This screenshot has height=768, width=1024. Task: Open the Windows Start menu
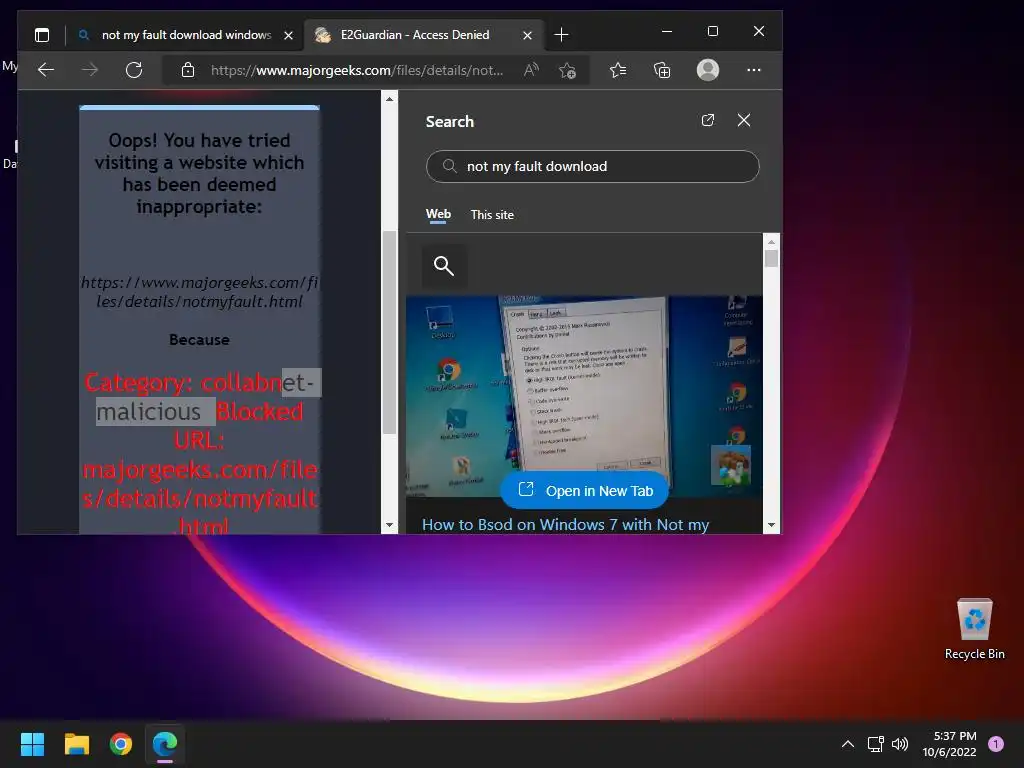[32, 744]
